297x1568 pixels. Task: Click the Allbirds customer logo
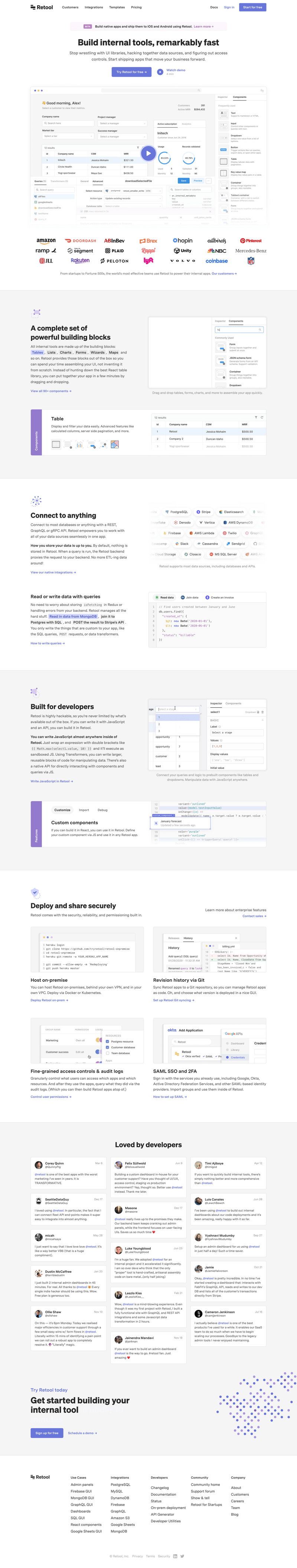pos(216,241)
